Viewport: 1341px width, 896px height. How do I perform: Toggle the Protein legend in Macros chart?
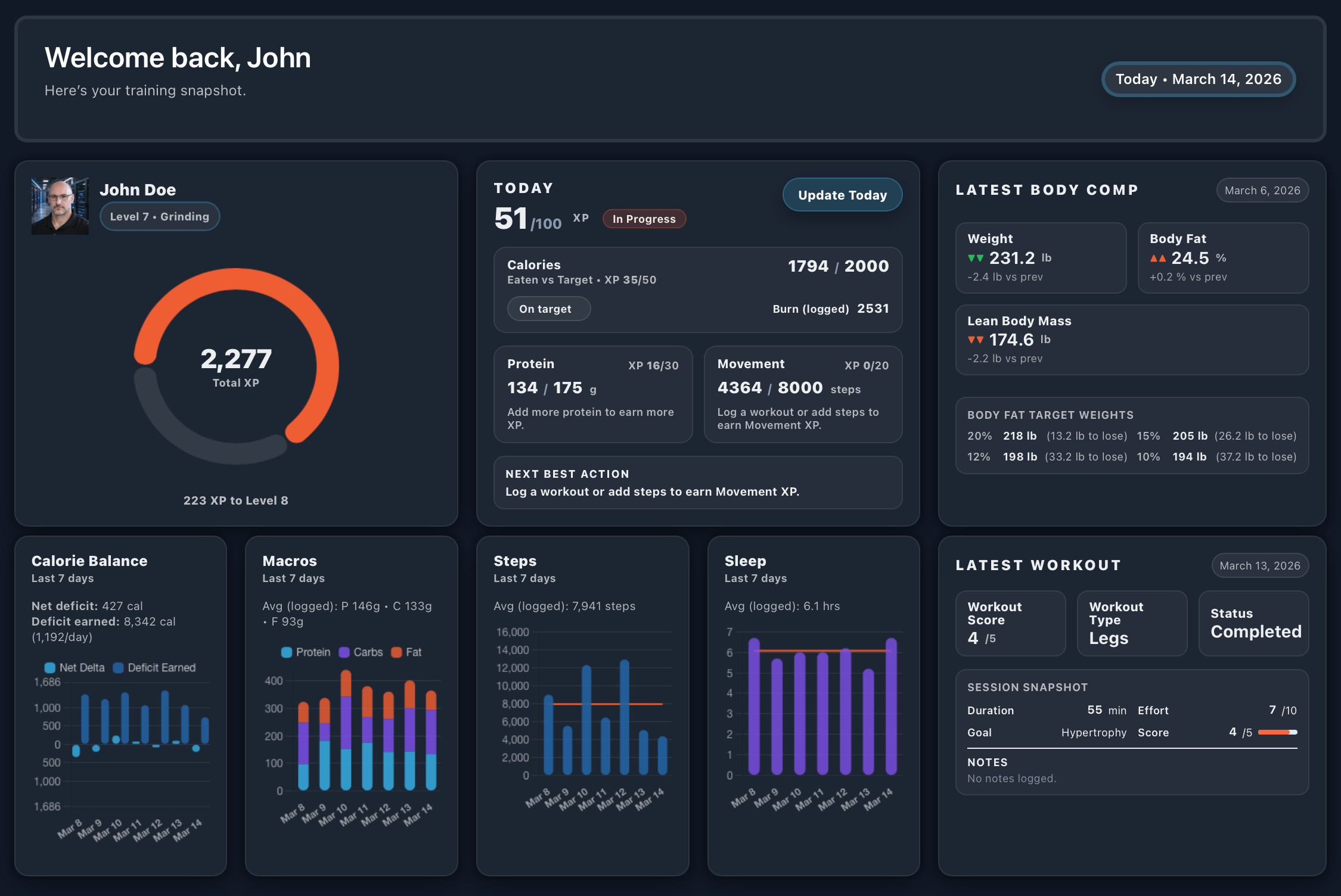point(287,652)
